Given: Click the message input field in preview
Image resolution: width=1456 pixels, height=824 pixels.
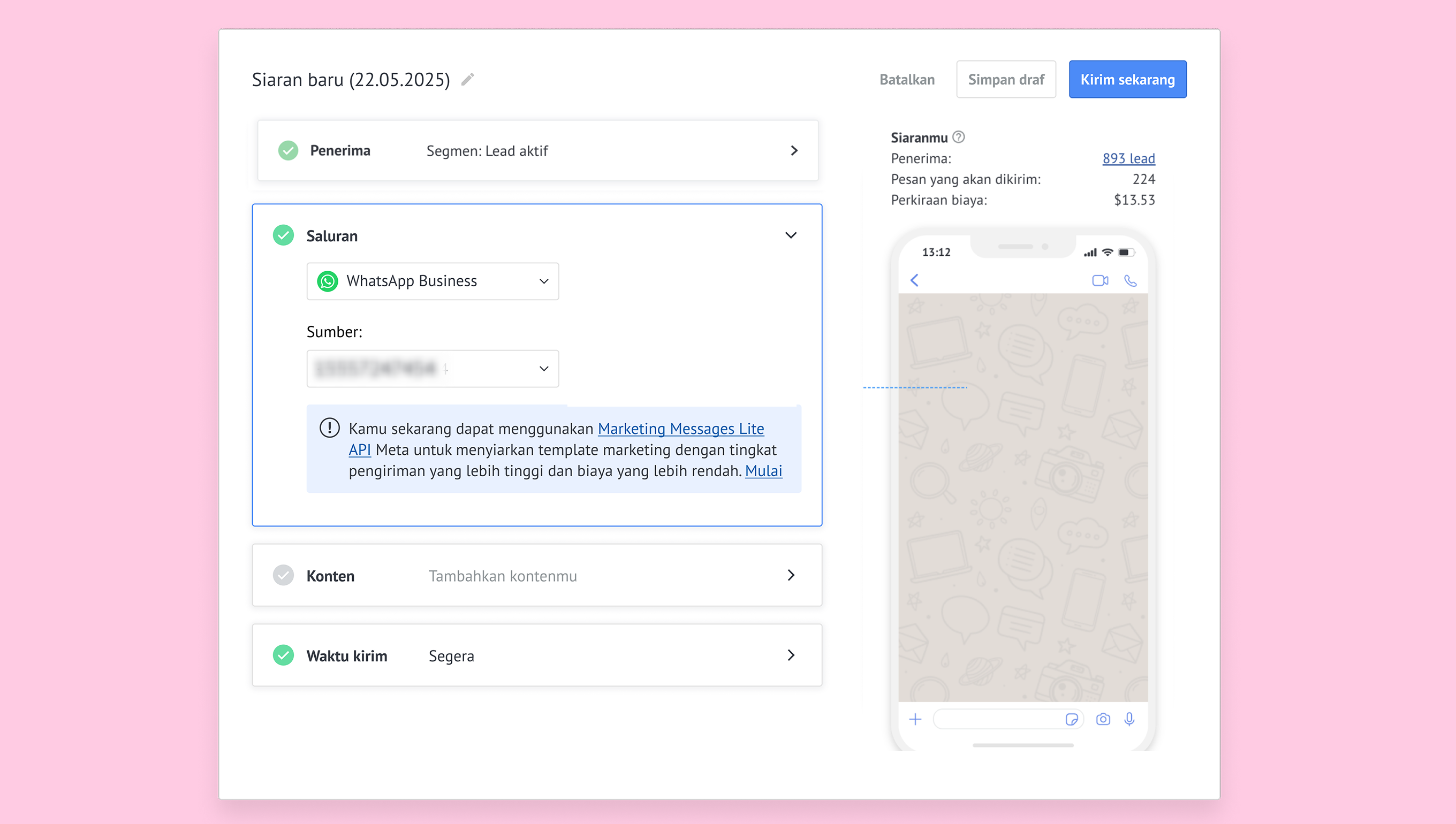Looking at the screenshot, I should point(996,719).
